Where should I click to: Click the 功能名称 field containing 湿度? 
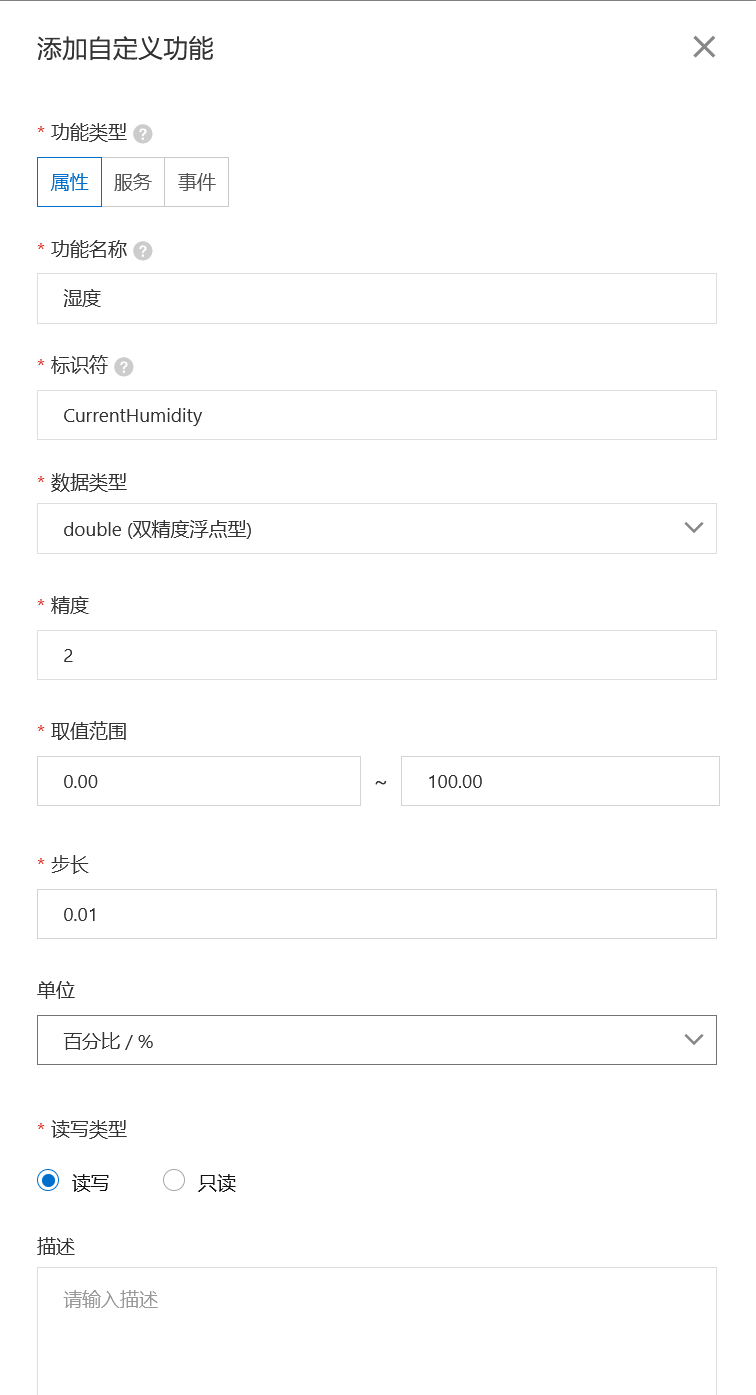click(x=377, y=298)
